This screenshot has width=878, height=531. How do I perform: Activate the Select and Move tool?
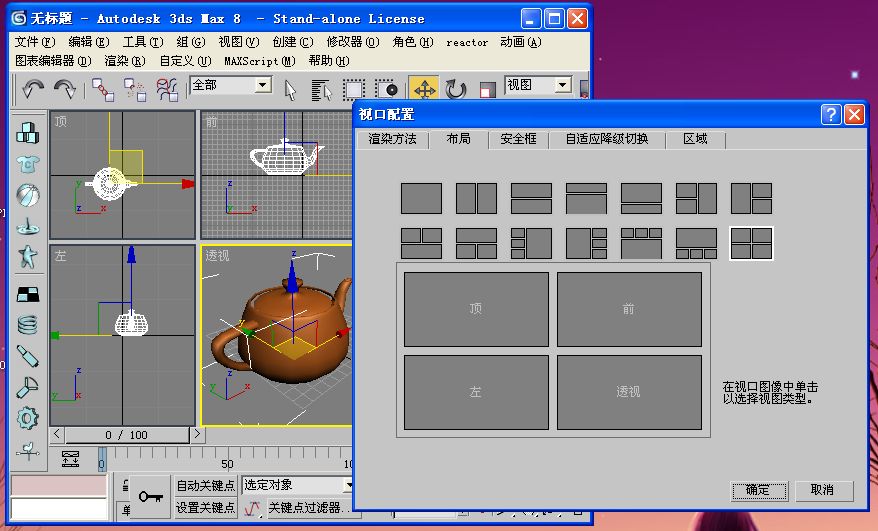click(424, 90)
